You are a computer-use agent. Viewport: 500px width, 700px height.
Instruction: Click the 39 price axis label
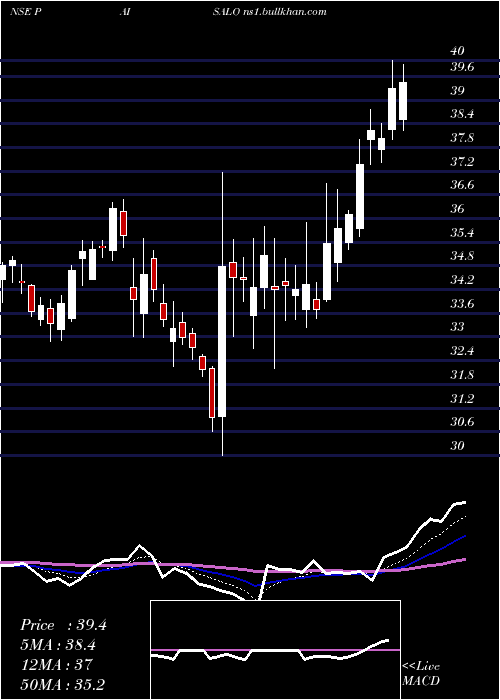tap(458, 91)
